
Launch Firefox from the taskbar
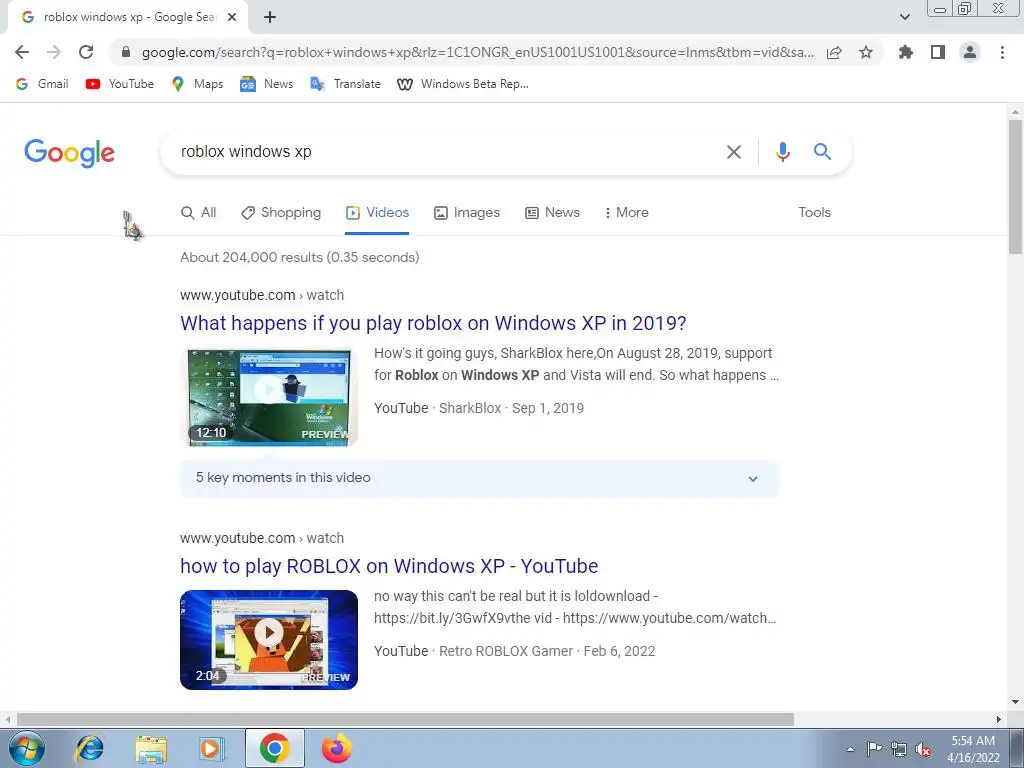click(x=337, y=748)
